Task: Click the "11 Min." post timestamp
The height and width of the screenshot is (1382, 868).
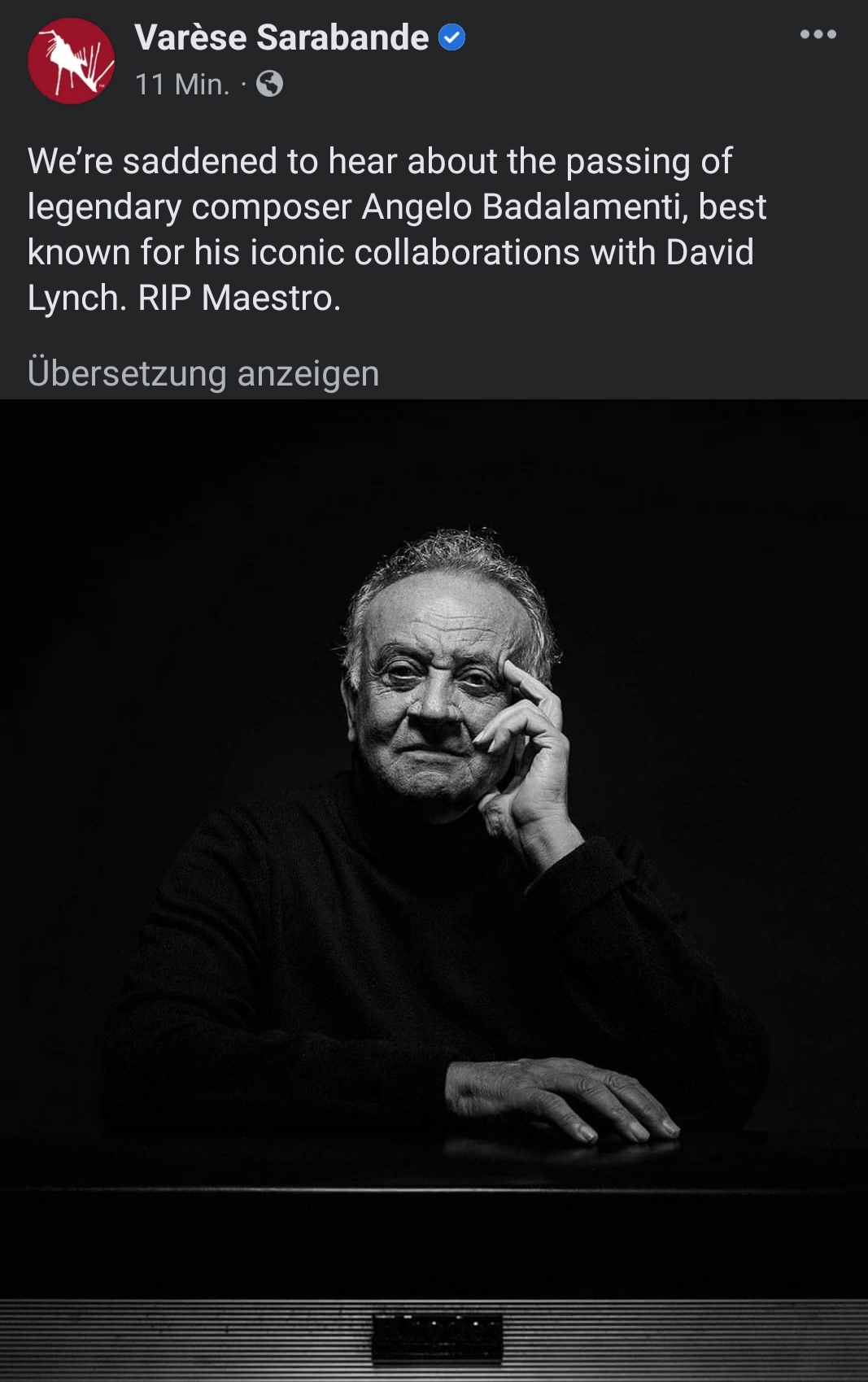Action: [x=182, y=84]
